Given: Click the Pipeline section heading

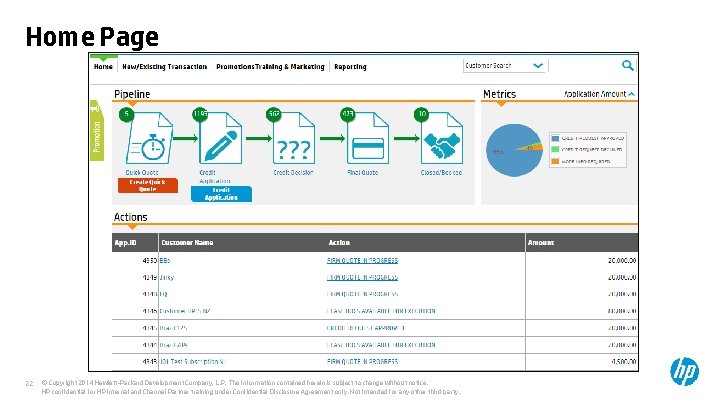Looking at the screenshot, I should 132,94.
